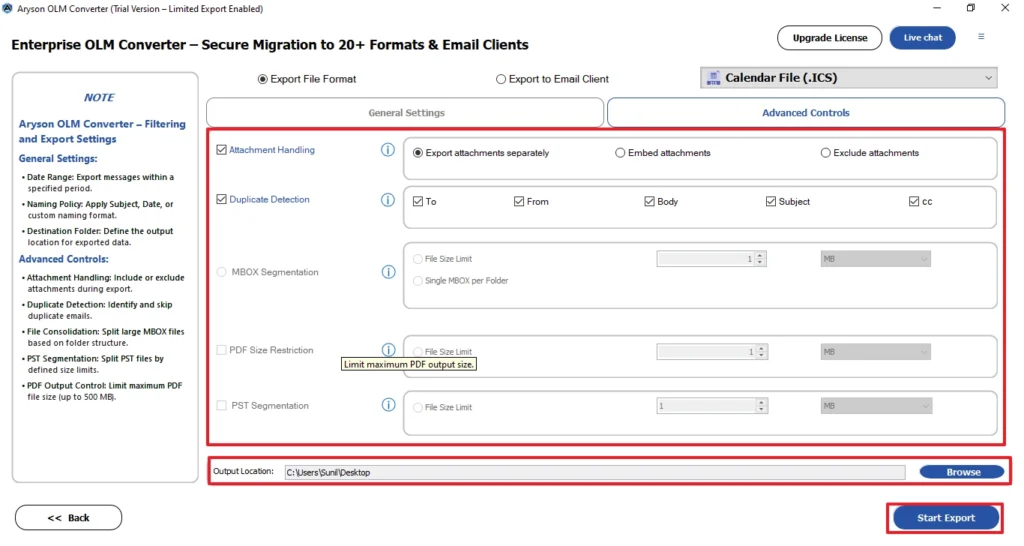1024x546 pixels.
Task: Open the PST size unit MB dropdown
Action: point(876,406)
